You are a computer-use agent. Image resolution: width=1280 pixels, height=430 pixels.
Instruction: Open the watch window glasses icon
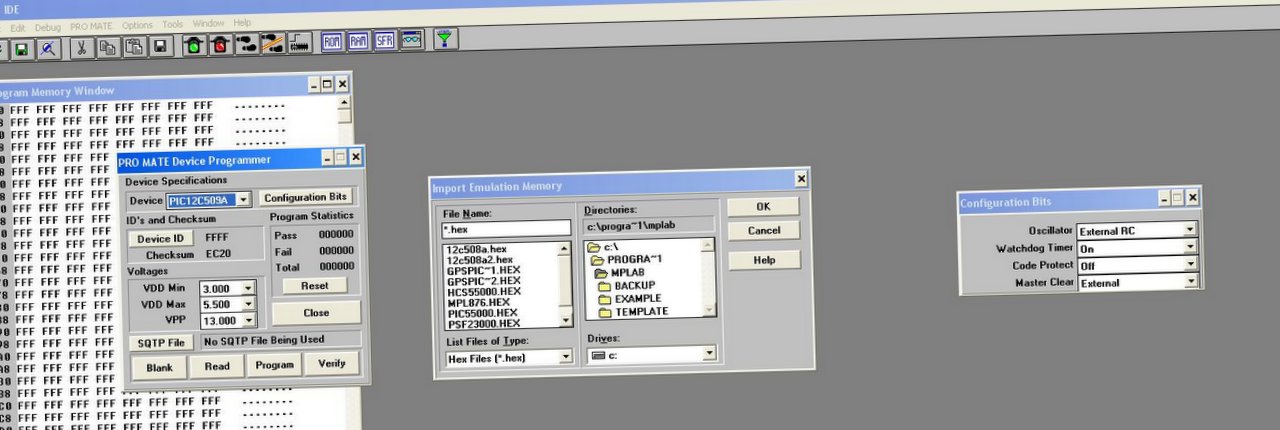pyautogui.click(x=410, y=40)
